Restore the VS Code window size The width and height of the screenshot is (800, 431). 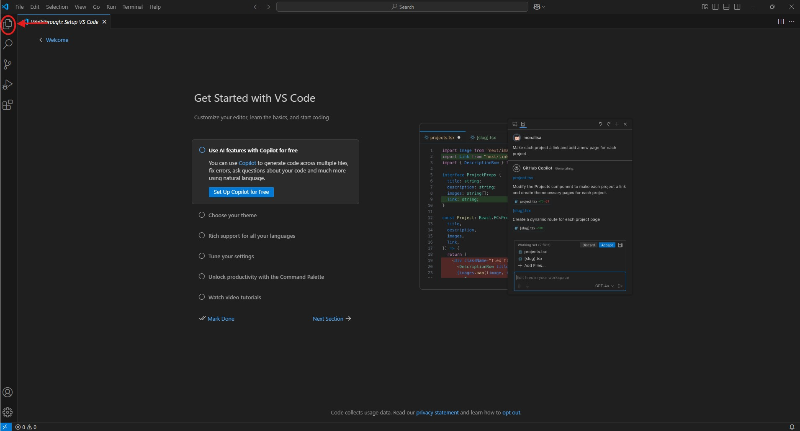(x=772, y=7)
